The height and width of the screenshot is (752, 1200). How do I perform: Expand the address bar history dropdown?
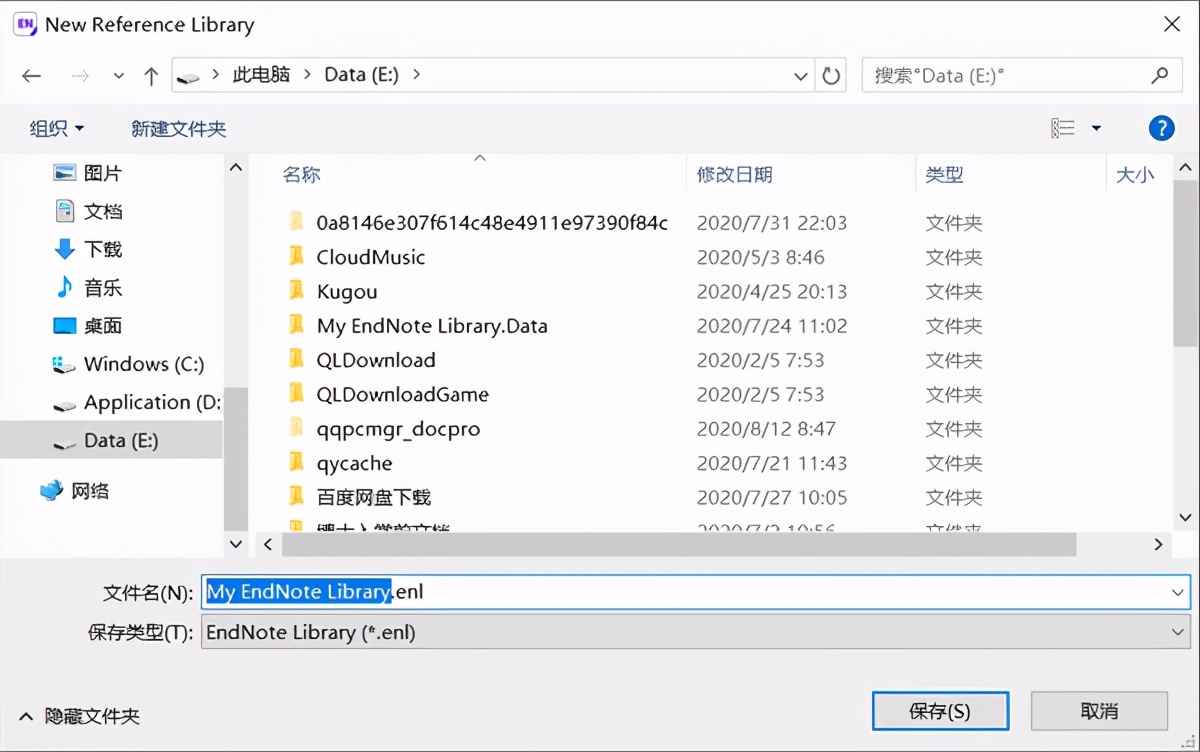tap(801, 76)
